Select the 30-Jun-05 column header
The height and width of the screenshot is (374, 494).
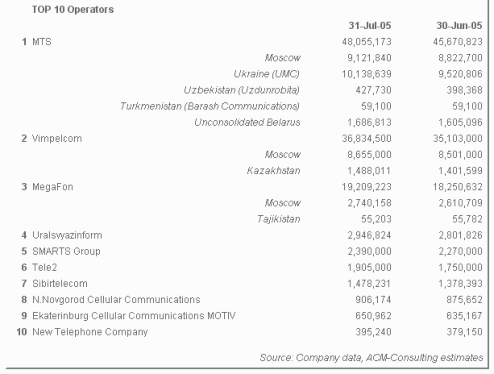[459, 26]
